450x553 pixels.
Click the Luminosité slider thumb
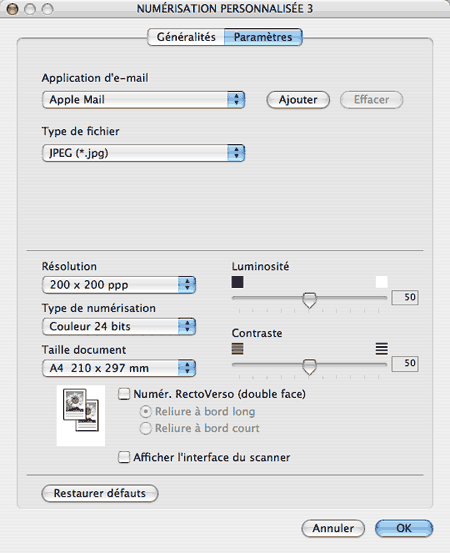click(x=310, y=300)
